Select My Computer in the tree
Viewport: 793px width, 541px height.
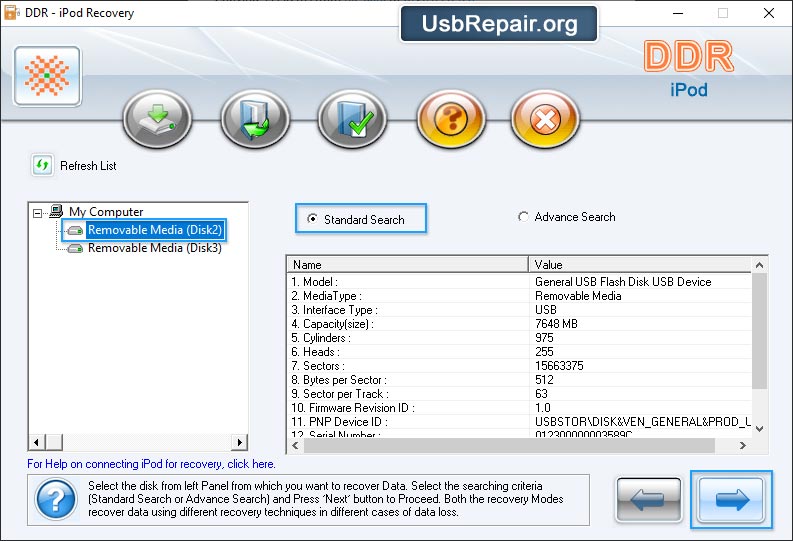tap(106, 211)
